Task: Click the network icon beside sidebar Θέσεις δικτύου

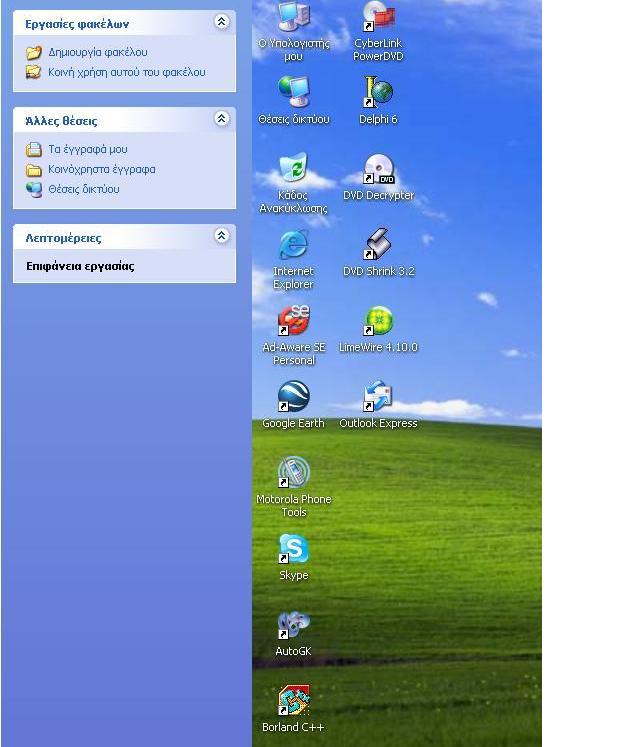Action: click(x=34, y=190)
